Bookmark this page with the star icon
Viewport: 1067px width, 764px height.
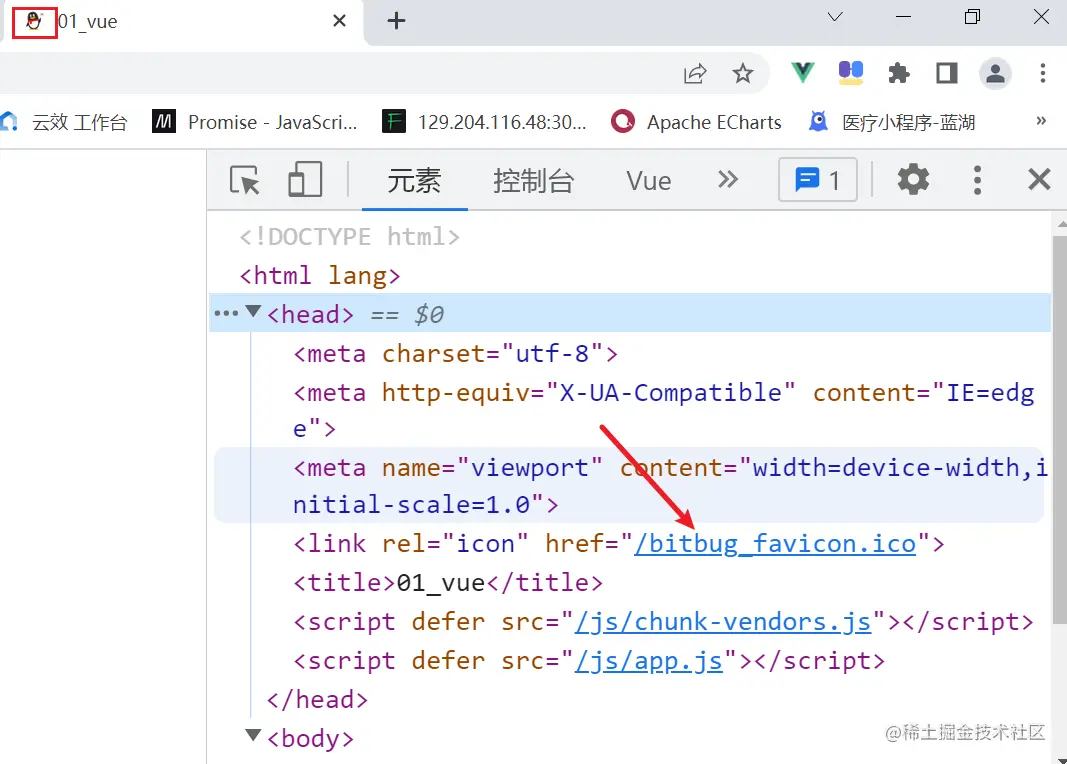tap(742, 73)
